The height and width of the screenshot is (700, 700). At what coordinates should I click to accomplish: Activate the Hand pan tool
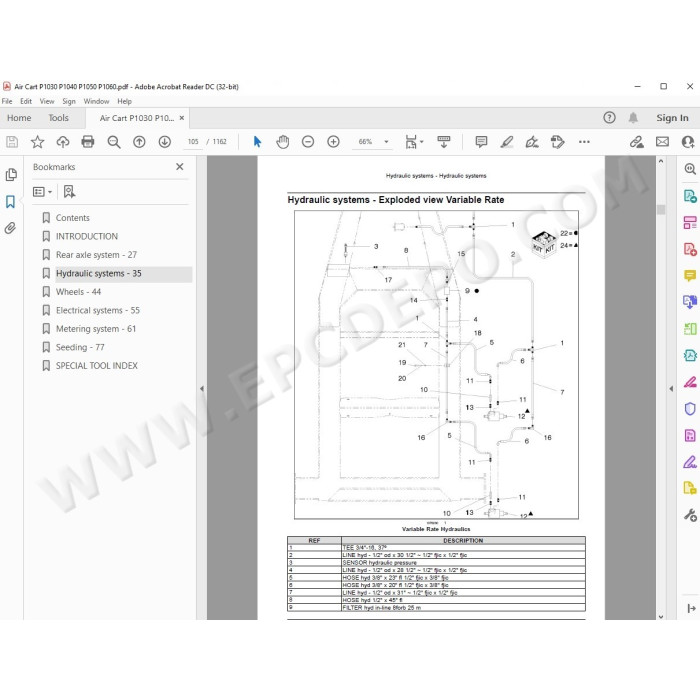pyautogui.click(x=283, y=142)
